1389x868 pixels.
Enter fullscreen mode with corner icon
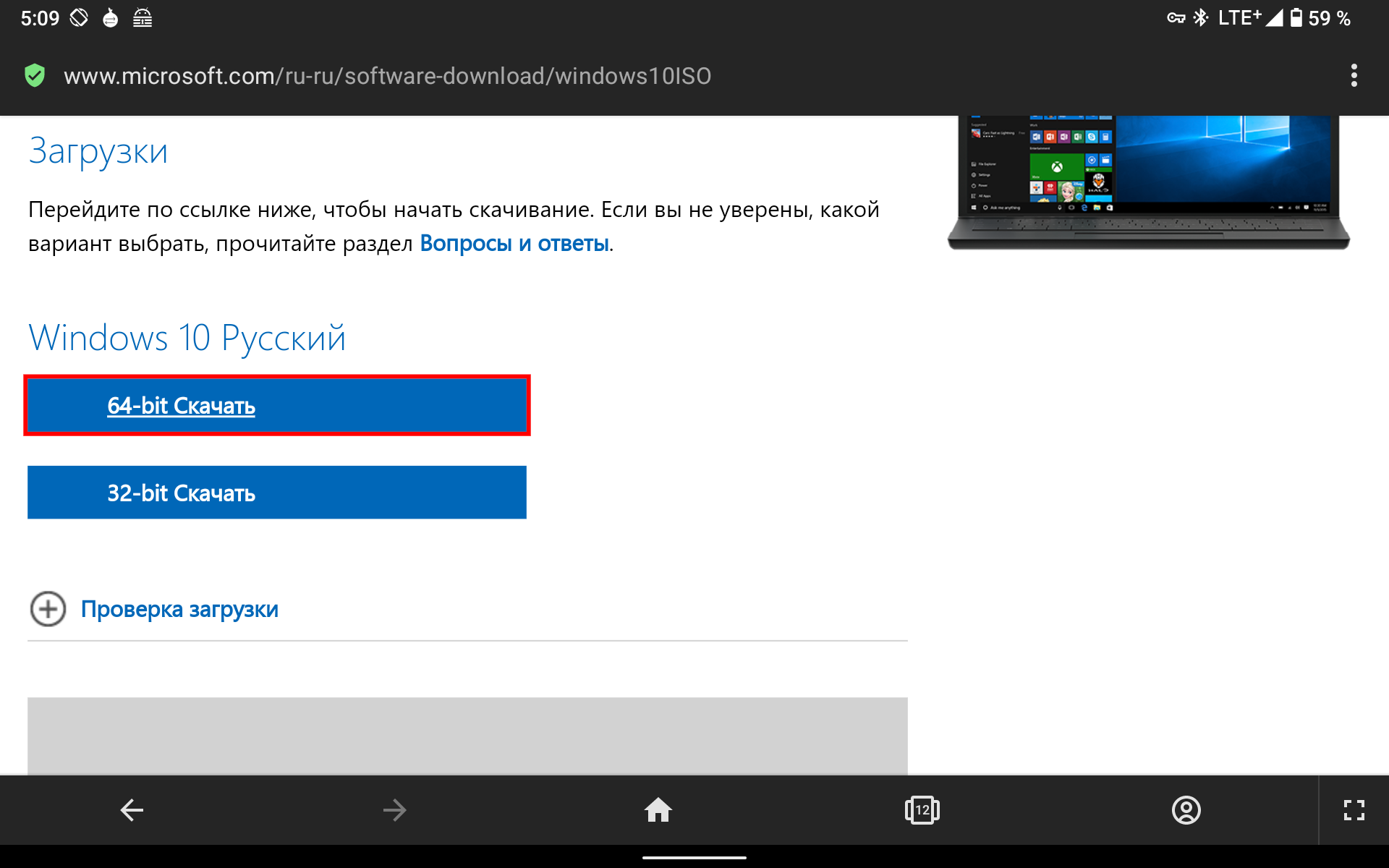pos(1354,809)
